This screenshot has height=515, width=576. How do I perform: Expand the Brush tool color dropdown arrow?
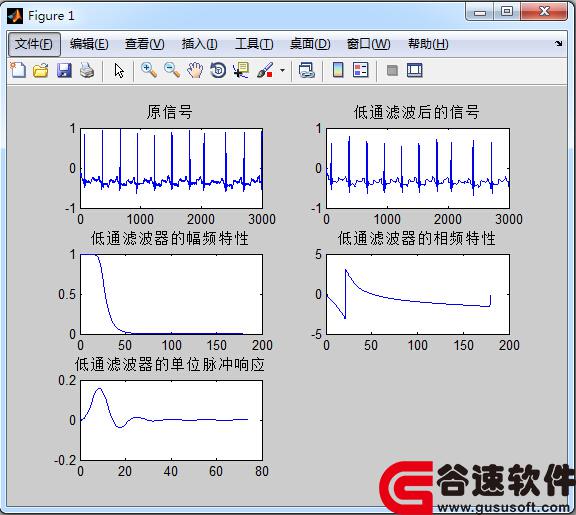282,70
